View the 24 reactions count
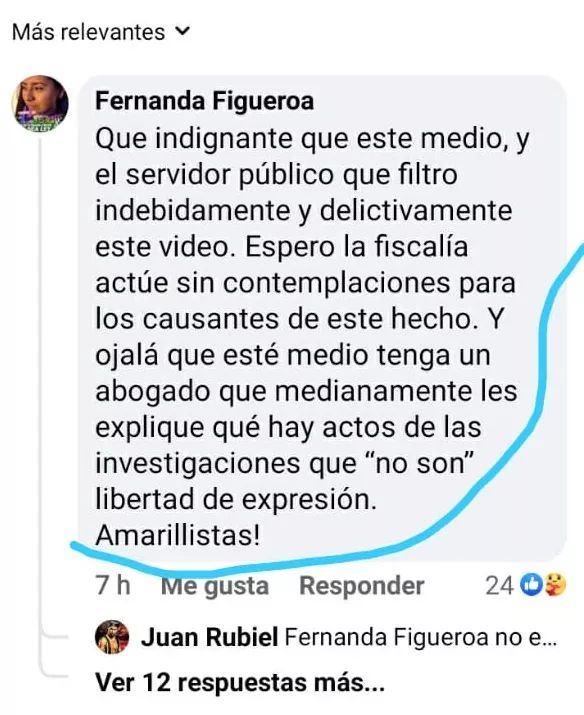 click(499, 585)
